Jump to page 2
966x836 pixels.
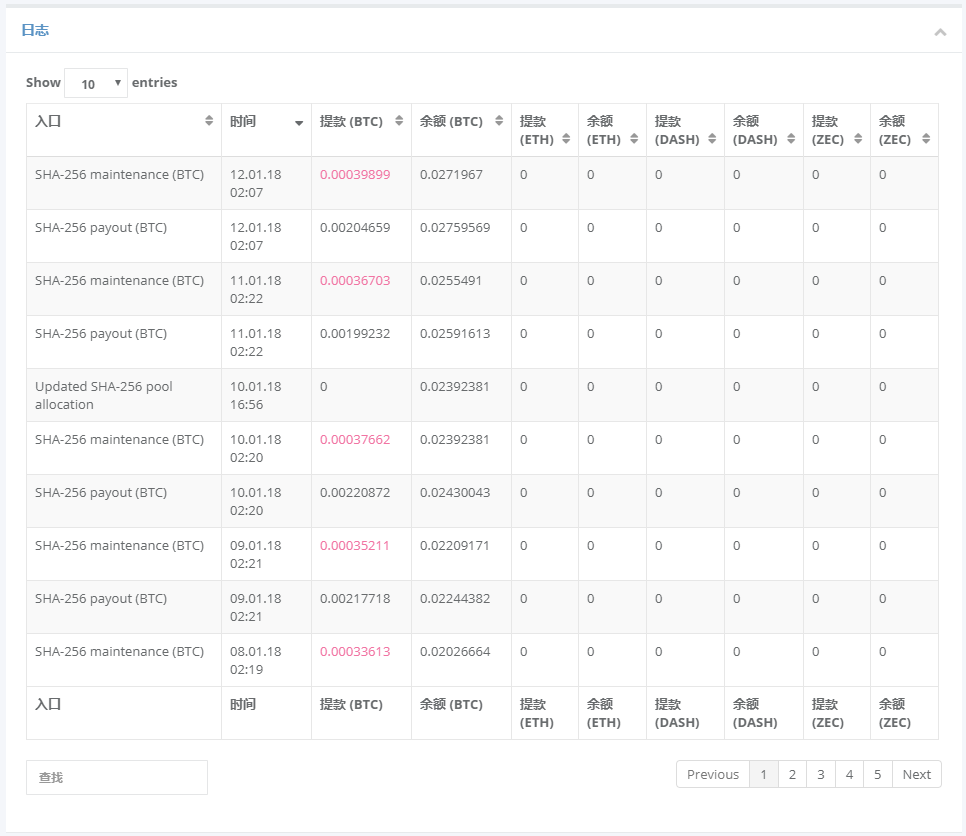tap(792, 774)
